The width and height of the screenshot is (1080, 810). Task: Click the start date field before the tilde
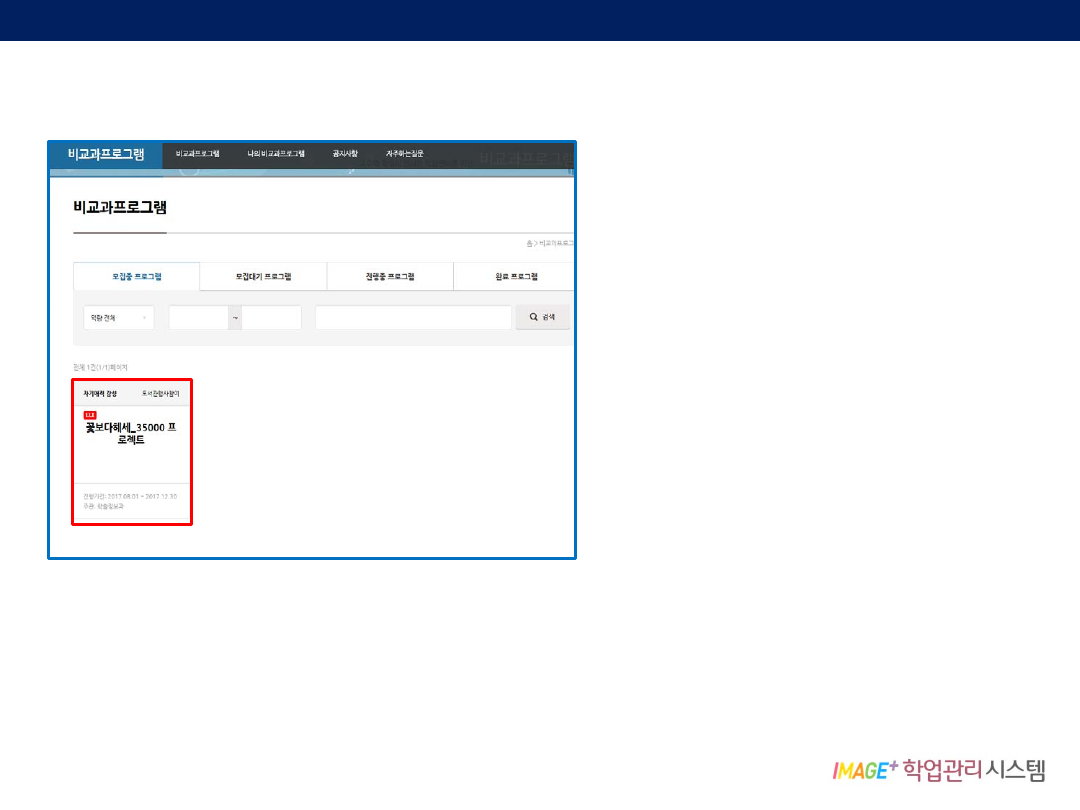pyautogui.click(x=198, y=318)
